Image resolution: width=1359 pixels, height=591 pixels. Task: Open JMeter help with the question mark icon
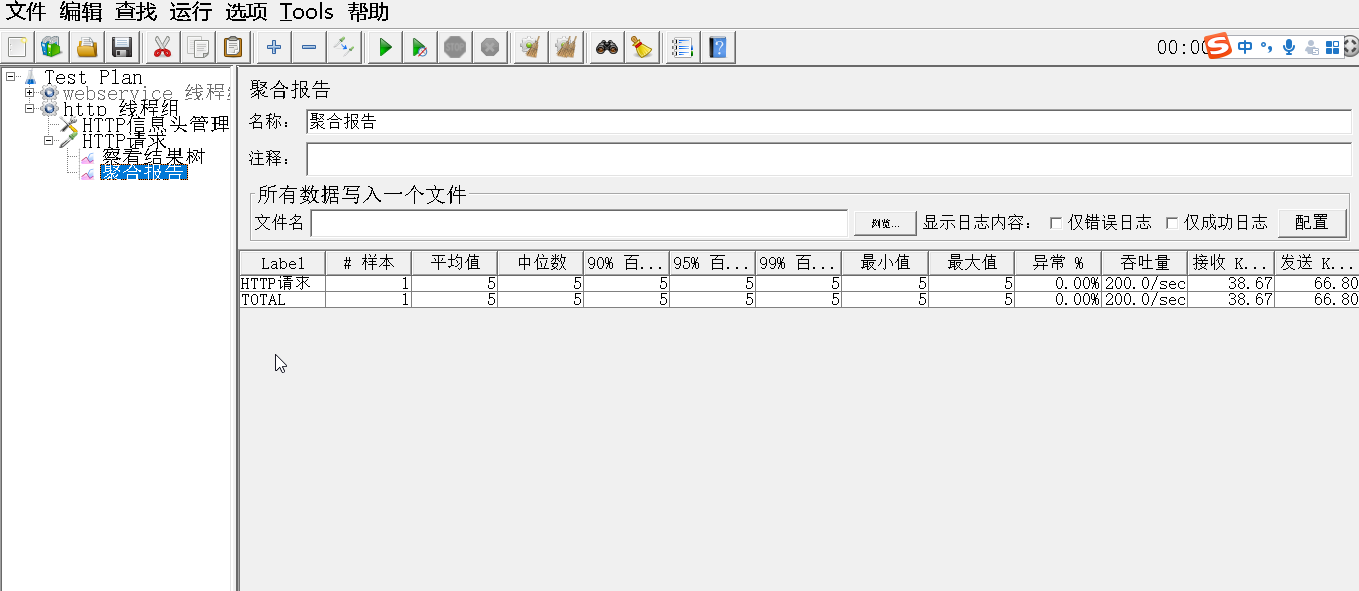[x=718, y=46]
